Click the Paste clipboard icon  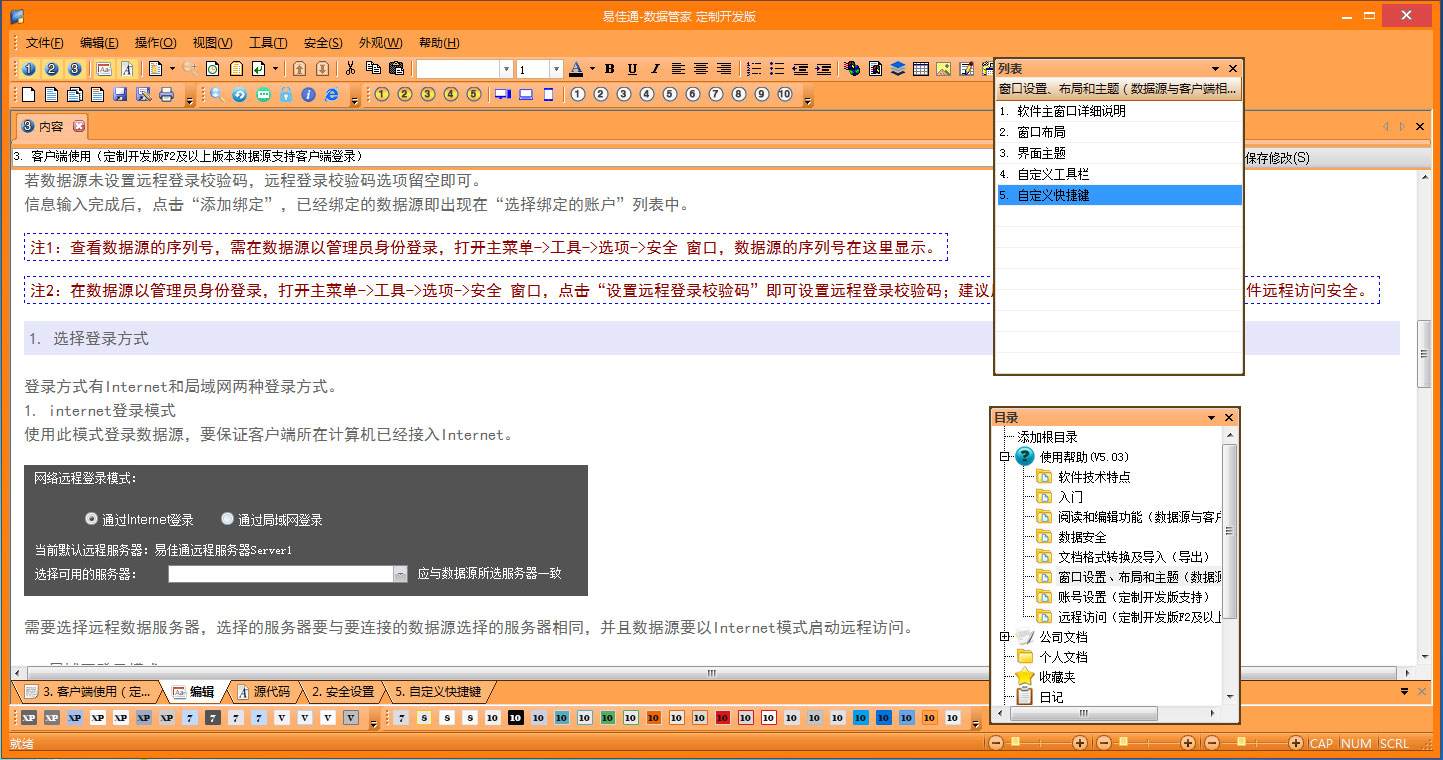396,69
